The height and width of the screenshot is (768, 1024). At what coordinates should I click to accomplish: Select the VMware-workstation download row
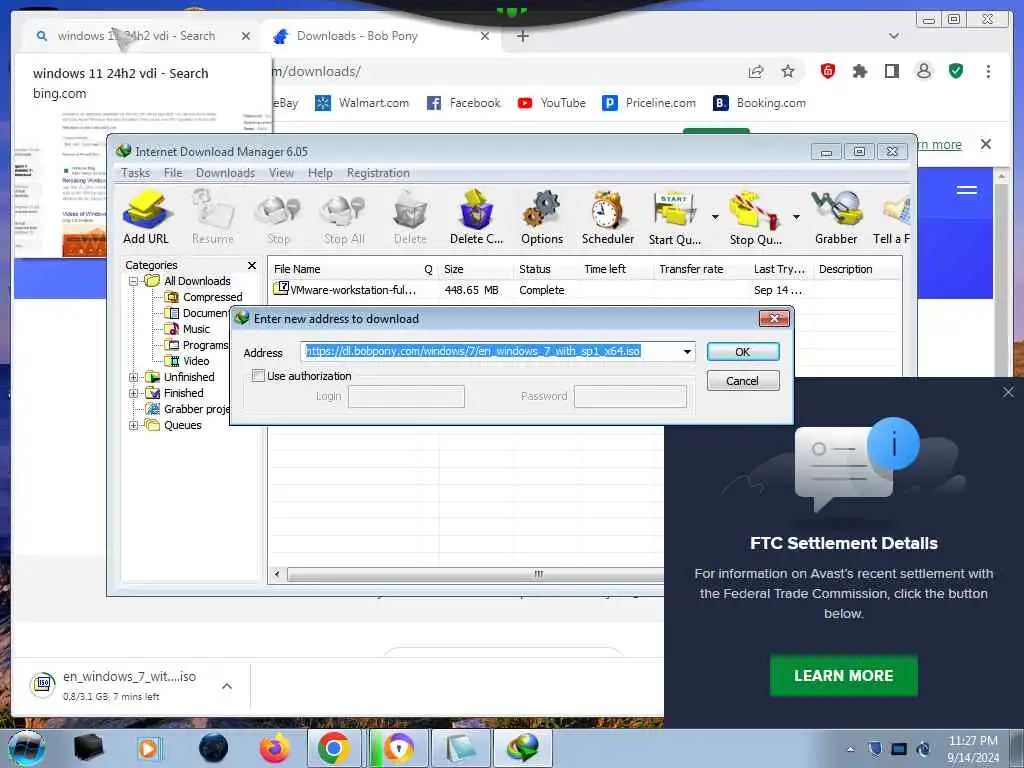[x=584, y=289]
